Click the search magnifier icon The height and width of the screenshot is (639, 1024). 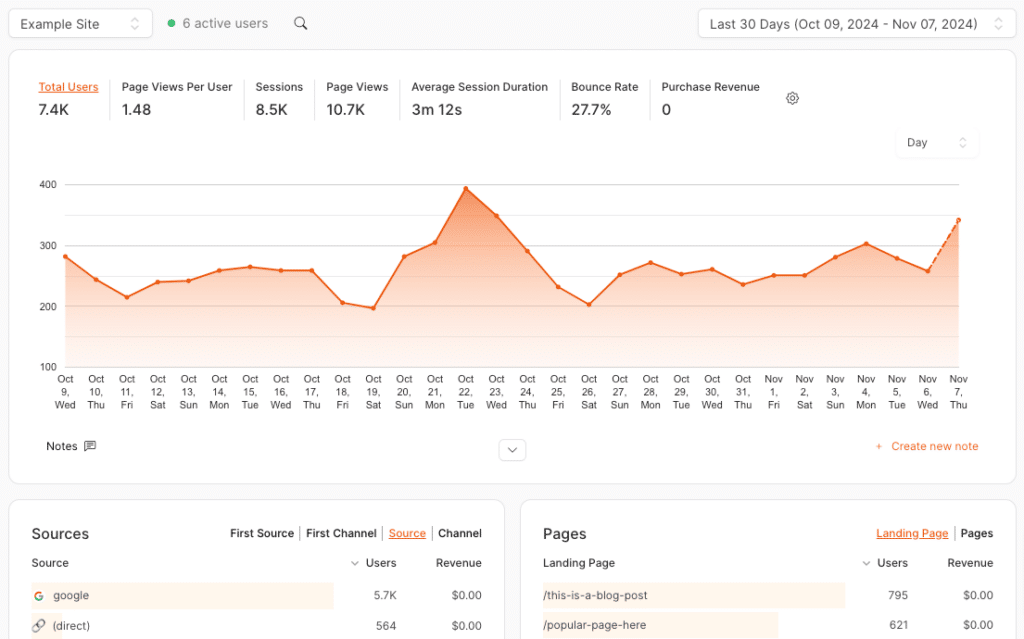[300, 24]
